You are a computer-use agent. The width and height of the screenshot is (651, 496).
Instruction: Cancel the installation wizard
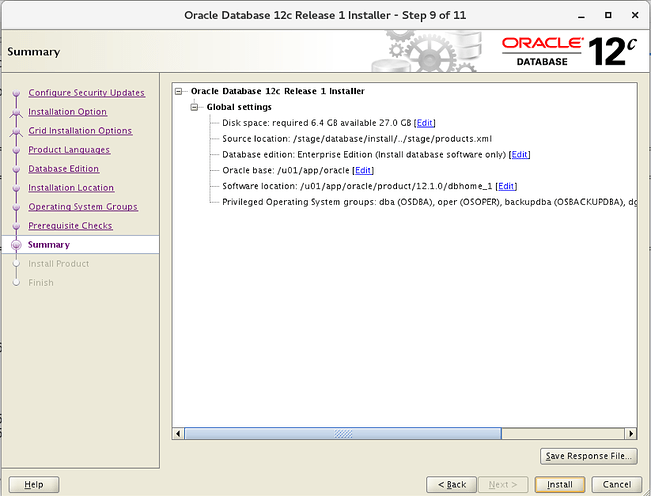[x=617, y=484]
